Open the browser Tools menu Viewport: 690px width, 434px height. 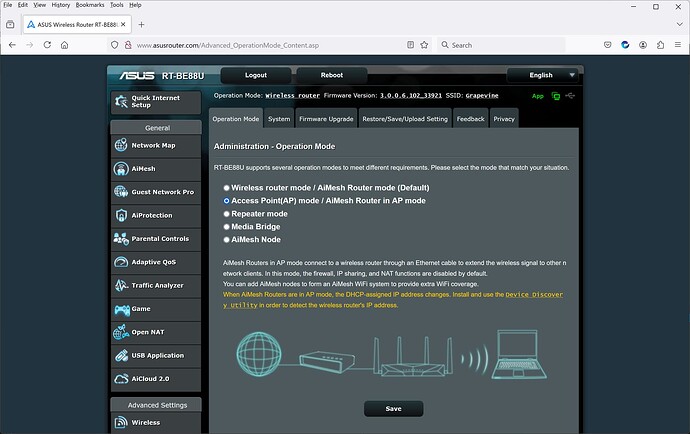click(117, 5)
